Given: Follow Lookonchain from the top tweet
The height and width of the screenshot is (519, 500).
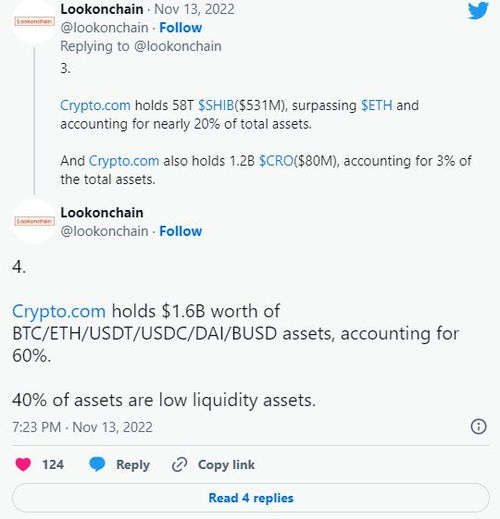Looking at the screenshot, I should point(180,28).
